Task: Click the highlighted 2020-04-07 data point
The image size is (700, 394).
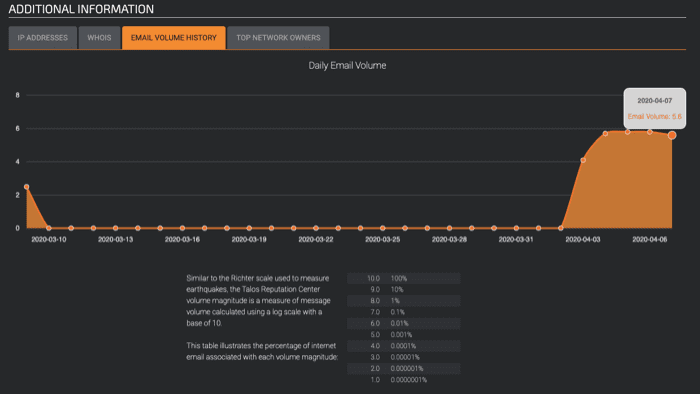Action: click(x=672, y=135)
